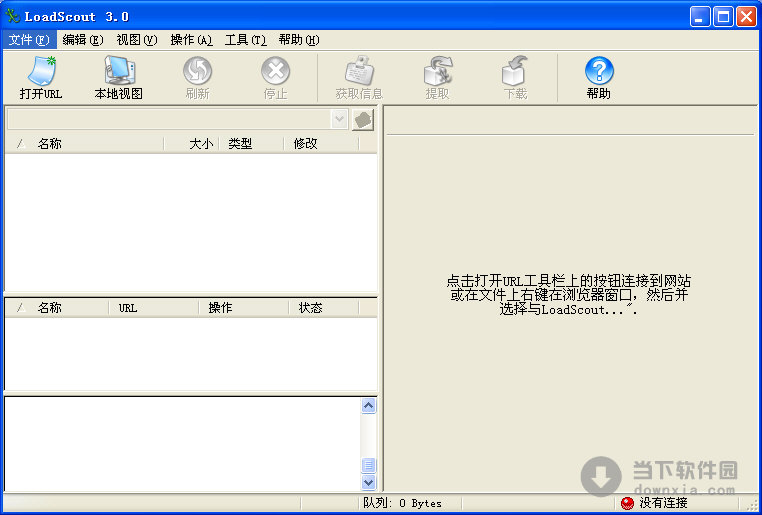
Task: Expand the address bar dropdown arrow
Action: 339,119
